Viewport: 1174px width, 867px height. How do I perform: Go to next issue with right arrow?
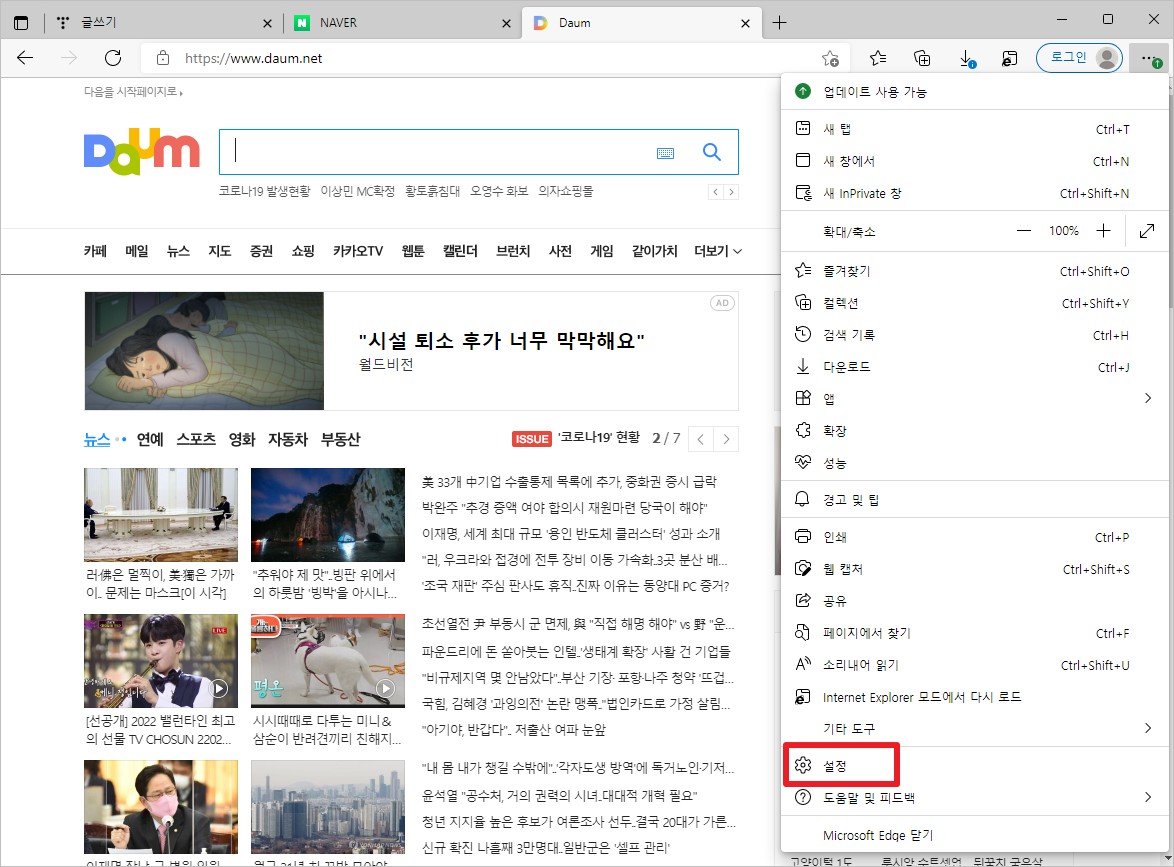click(x=726, y=439)
